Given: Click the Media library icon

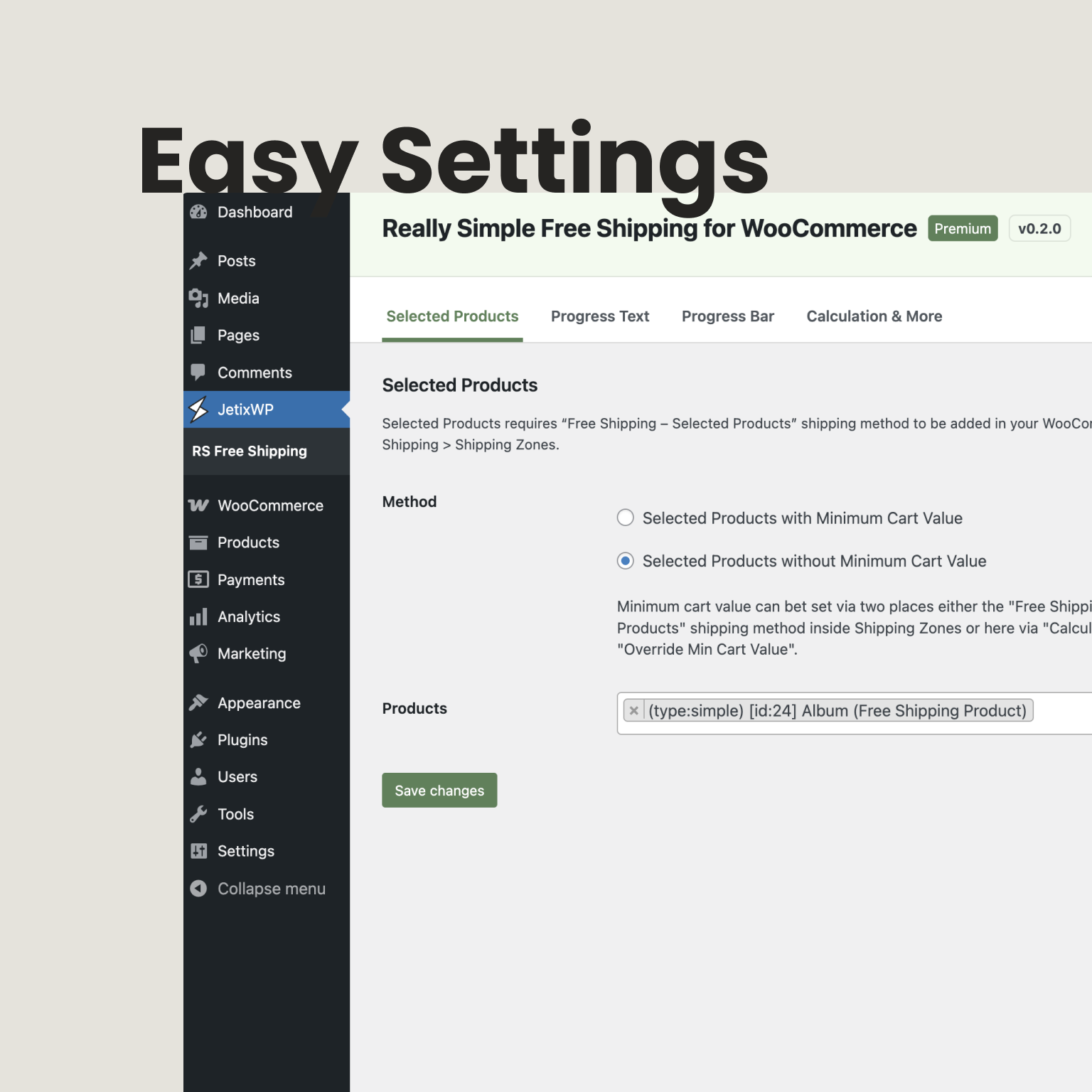Looking at the screenshot, I should click(198, 299).
